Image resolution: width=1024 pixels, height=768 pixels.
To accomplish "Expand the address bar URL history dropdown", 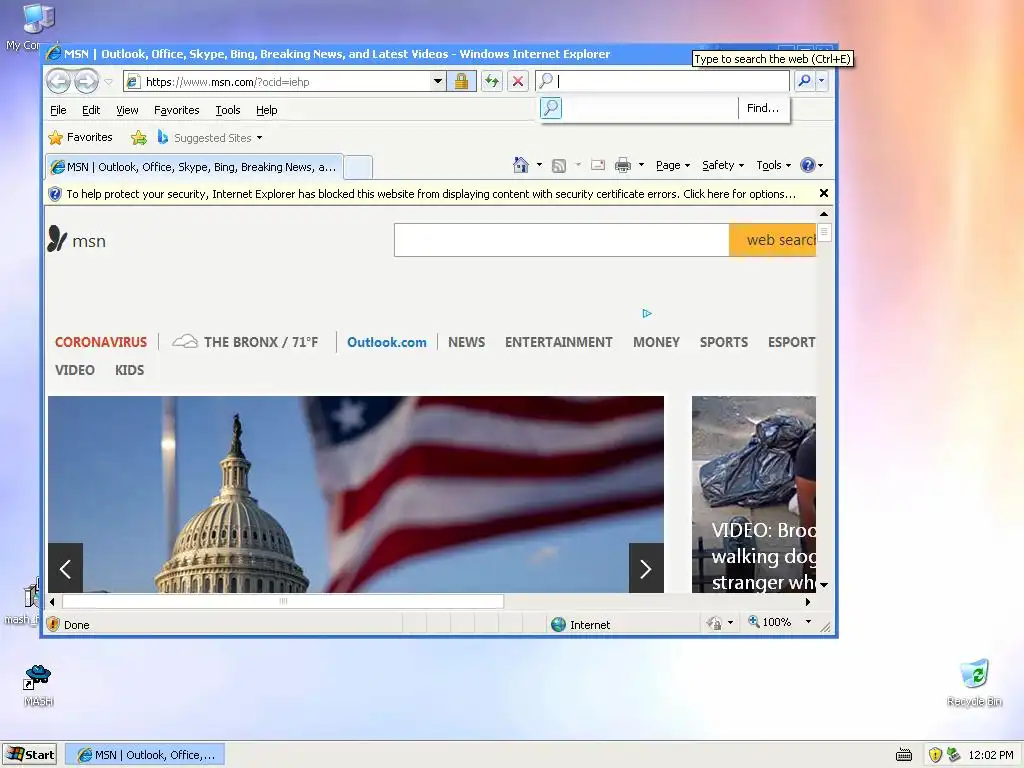I will click(438, 81).
